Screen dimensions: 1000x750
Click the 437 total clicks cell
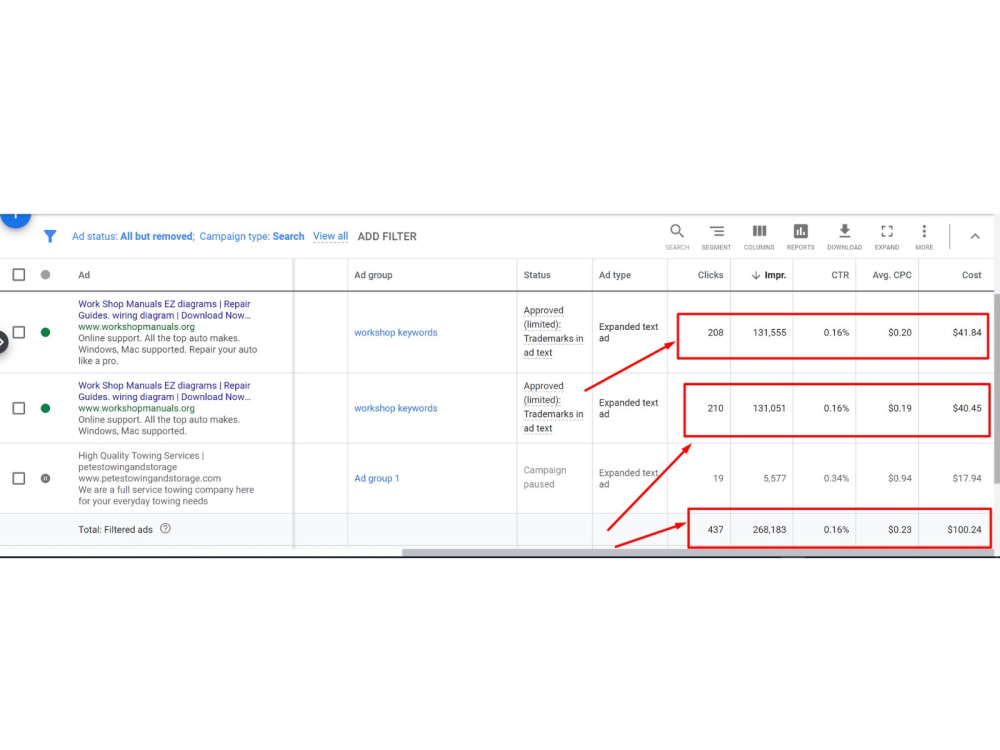[715, 529]
